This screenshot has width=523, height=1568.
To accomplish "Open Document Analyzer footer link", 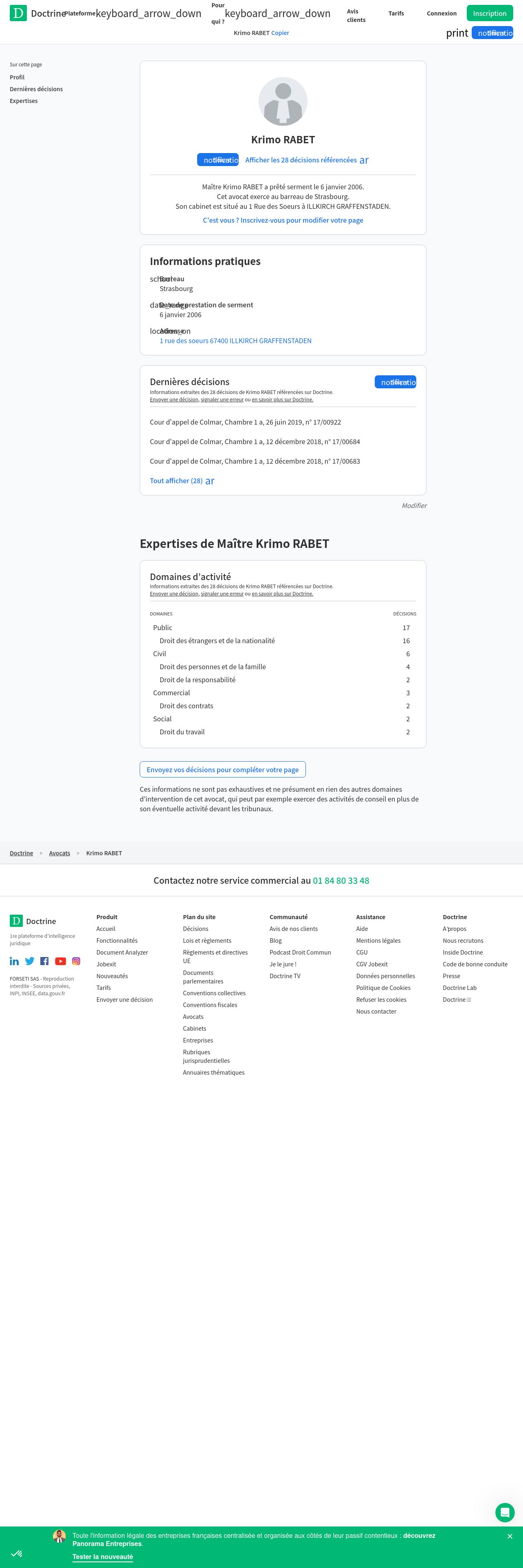I will click(122, 953).
